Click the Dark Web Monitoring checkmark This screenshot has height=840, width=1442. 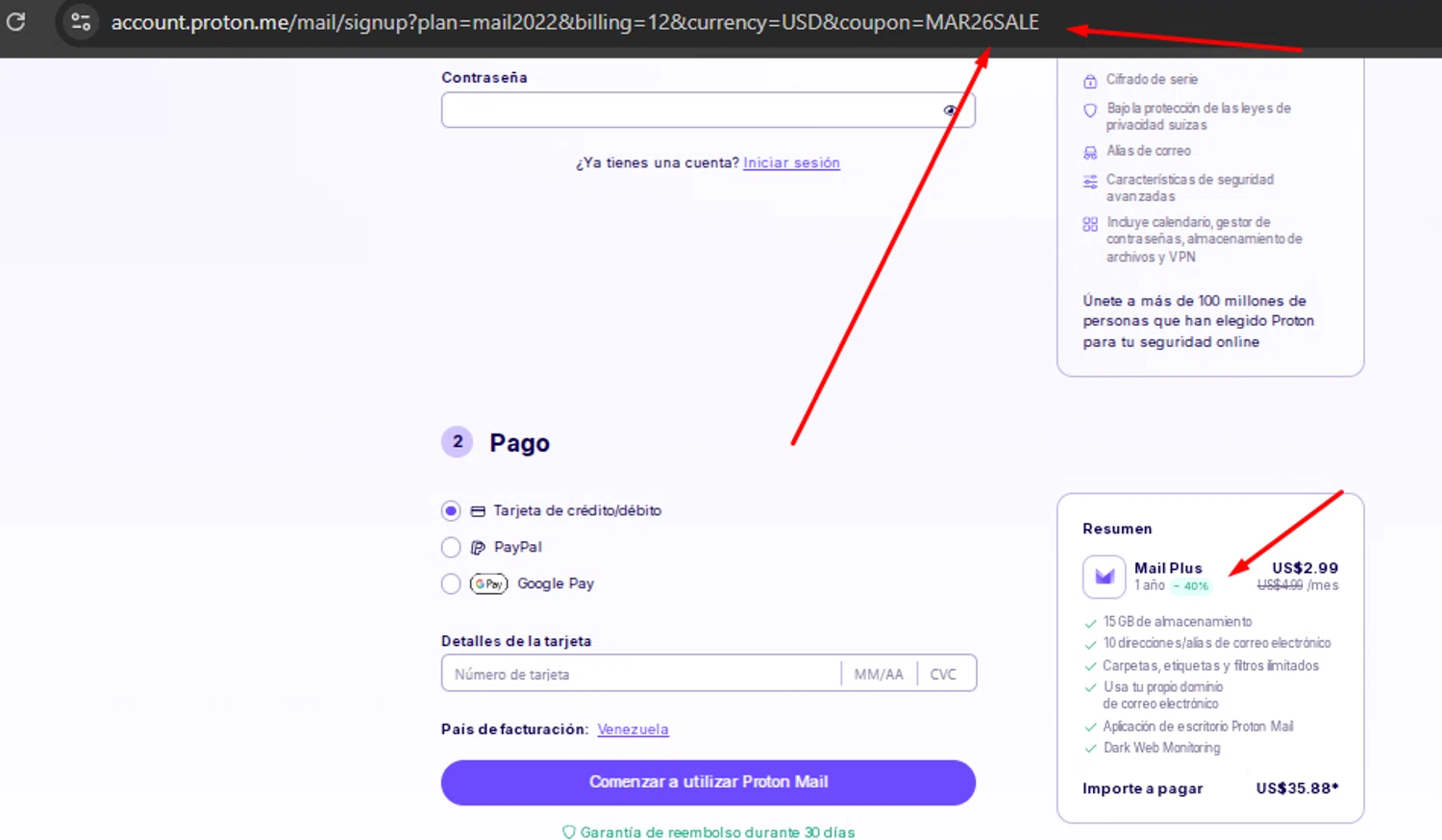pyautogui.click(x=1090, y=749)
